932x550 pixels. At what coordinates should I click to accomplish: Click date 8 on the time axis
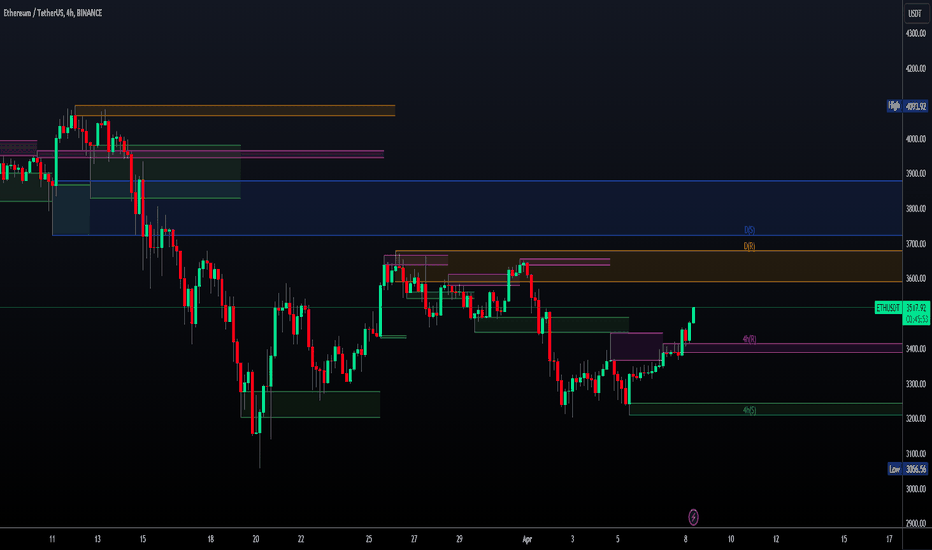[x=685, y=539]
